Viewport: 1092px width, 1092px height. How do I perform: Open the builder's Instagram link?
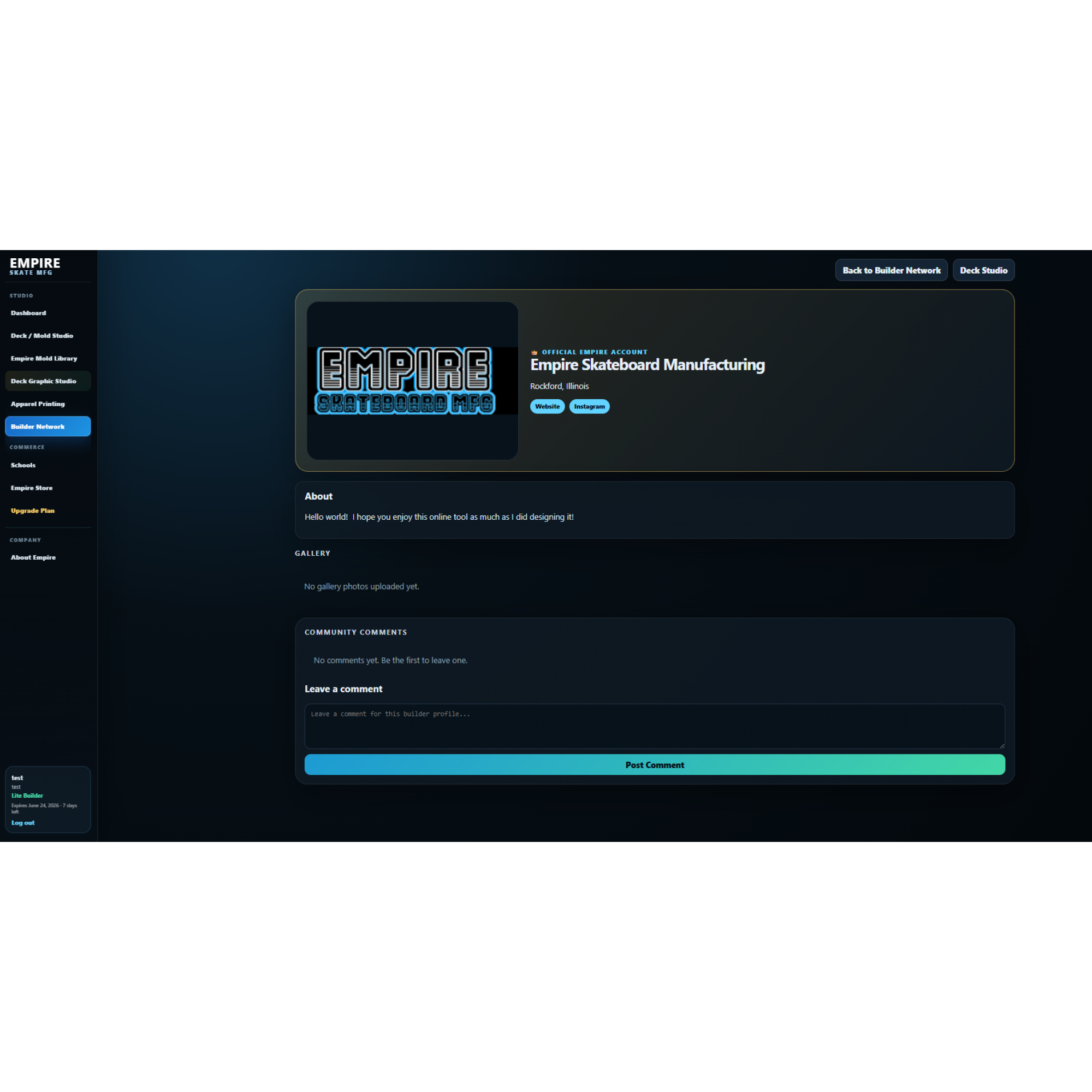[589, 406]
